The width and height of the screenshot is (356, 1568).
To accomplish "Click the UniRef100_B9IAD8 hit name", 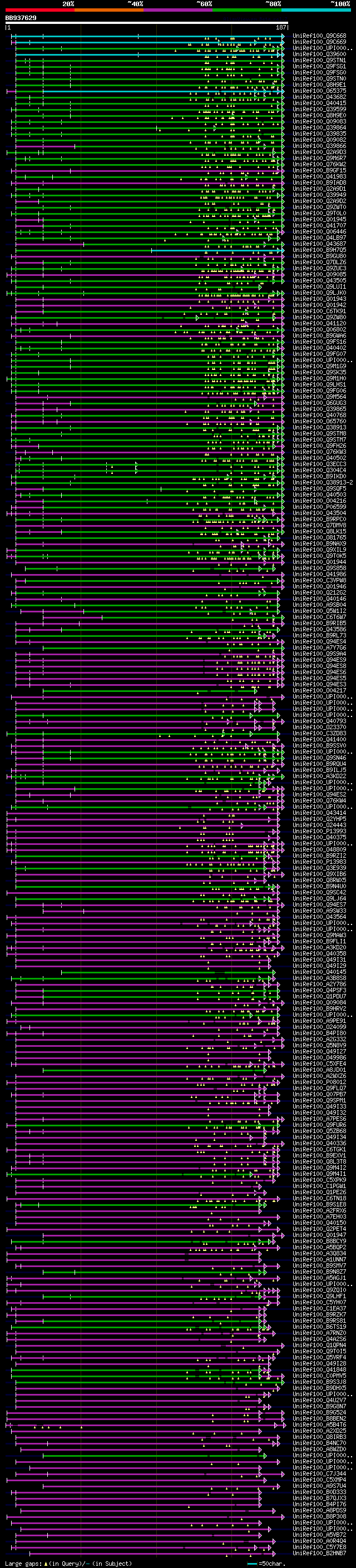I will pyautogui.click(x=319, y=182).
